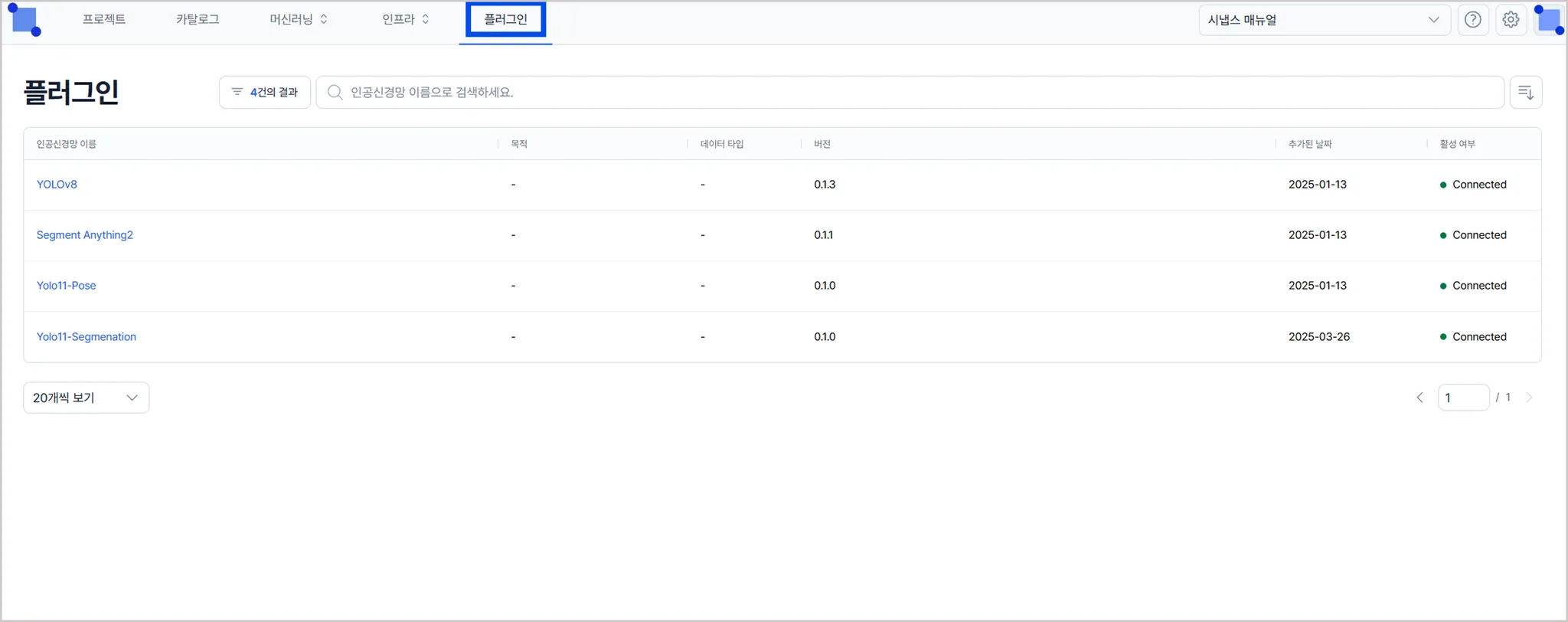Click Connected status in Yolo11-Segmenation row

pyautogui.click(x=1473, y=337)
